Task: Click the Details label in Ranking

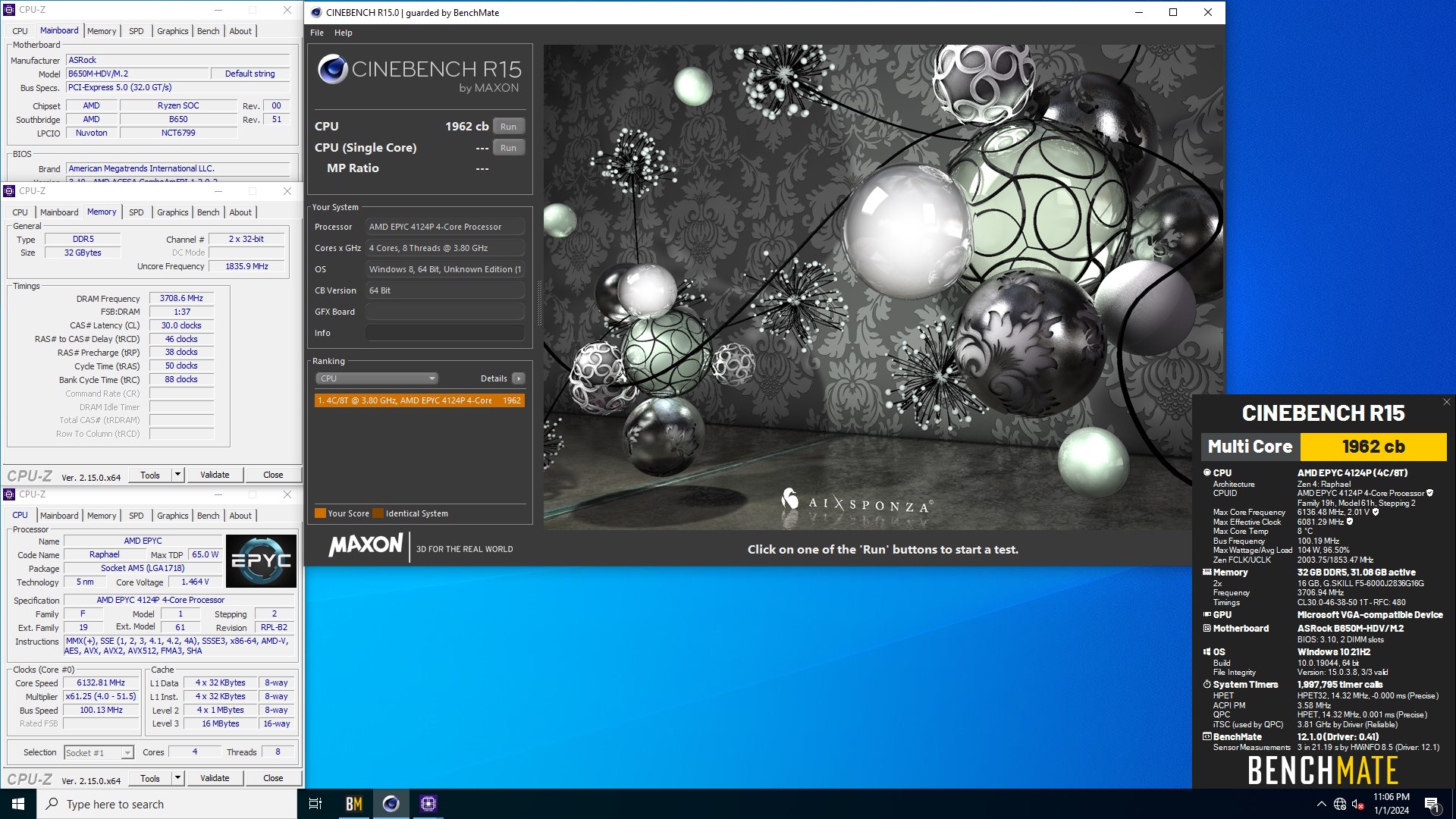Action: point(494,378)
